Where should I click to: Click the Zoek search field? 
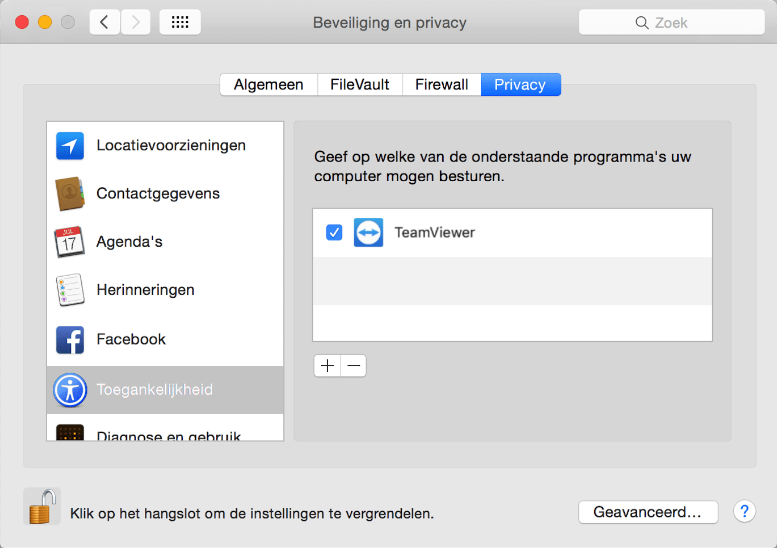click(x=670, y=22)
